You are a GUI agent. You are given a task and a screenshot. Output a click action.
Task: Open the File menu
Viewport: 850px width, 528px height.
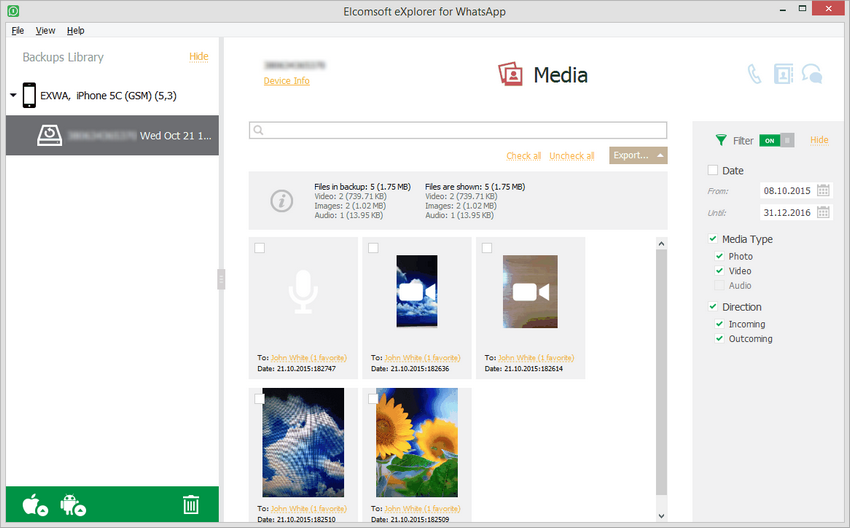18,31
